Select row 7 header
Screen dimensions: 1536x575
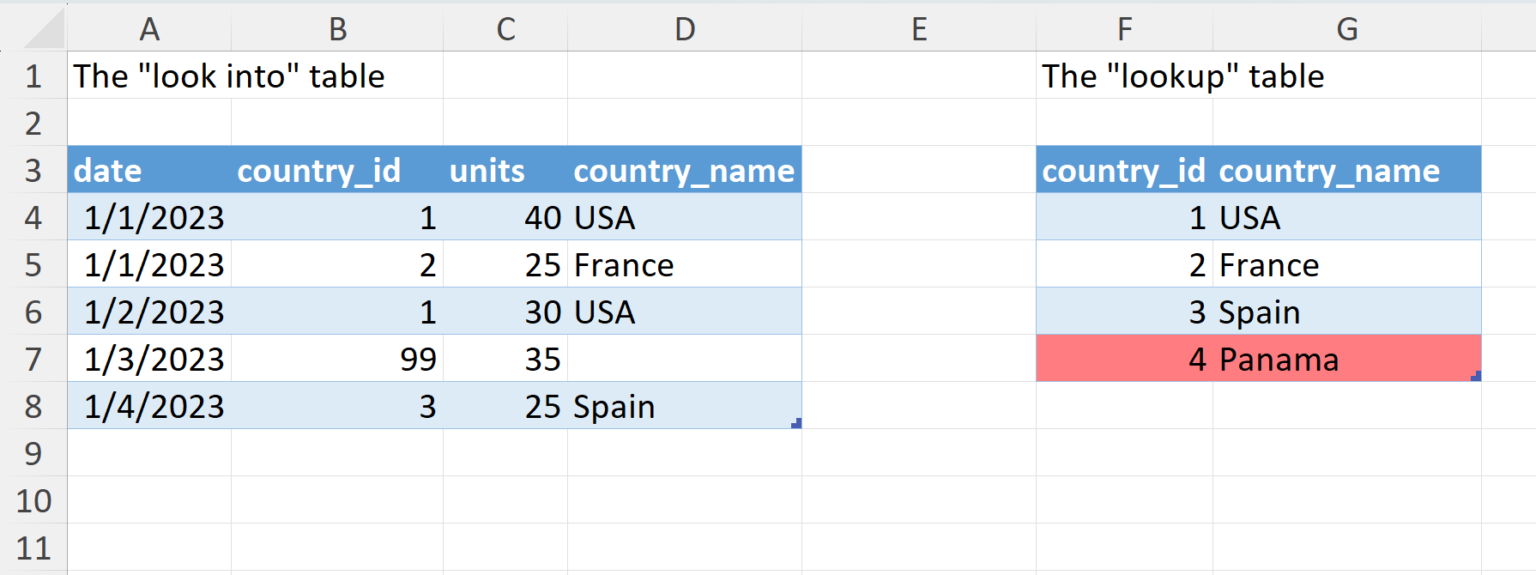click(x=33, y=359)
